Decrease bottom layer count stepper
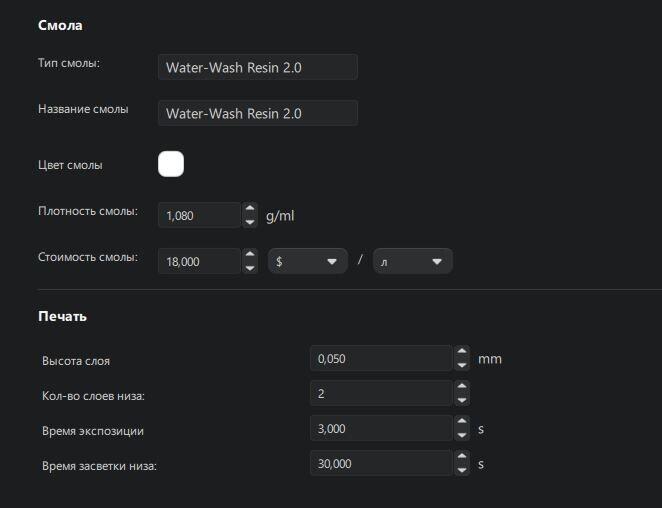 [461, 399]
